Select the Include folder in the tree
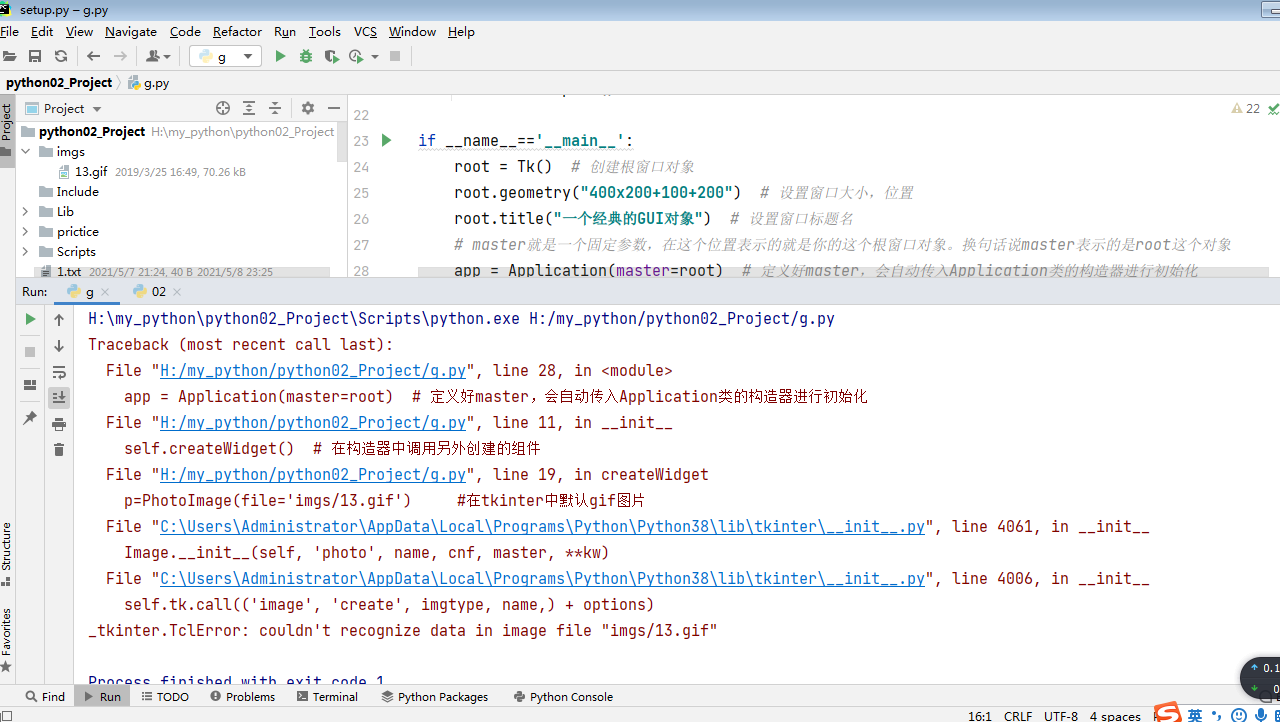Screen dimensions: 1280x722 point(77,192)
